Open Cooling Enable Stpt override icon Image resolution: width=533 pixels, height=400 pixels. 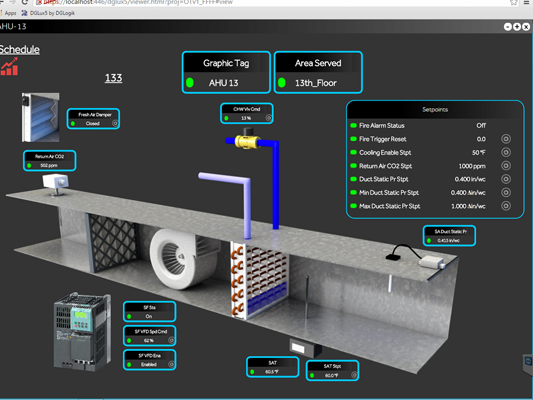point(506,152)
